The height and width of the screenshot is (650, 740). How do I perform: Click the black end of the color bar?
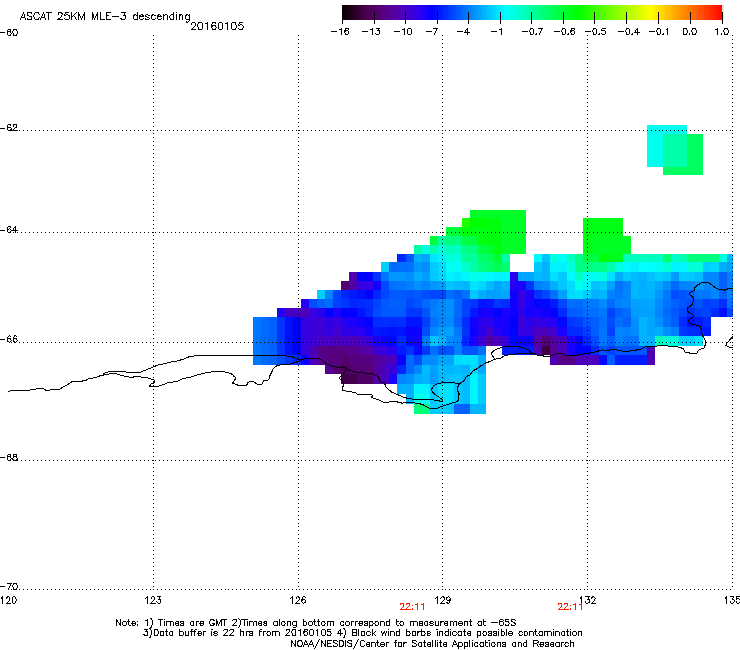coord(348,13)
